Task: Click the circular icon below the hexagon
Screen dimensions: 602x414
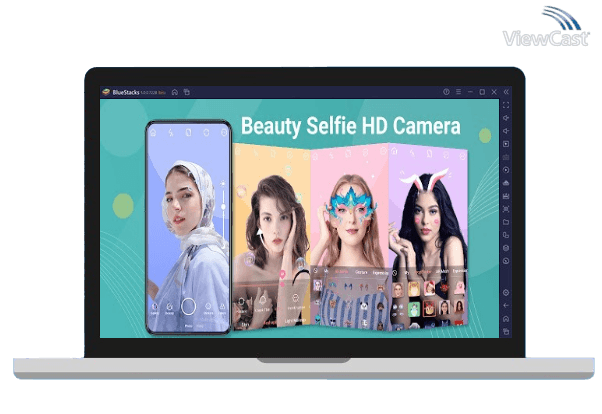Action: (506, 261)
